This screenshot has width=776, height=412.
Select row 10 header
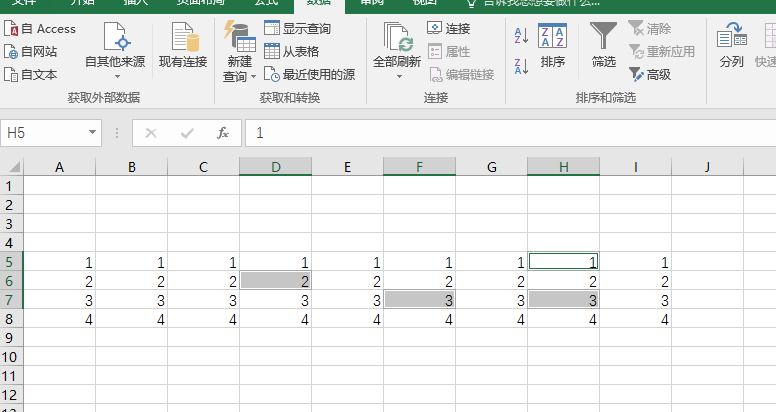(x=11, y=357)
